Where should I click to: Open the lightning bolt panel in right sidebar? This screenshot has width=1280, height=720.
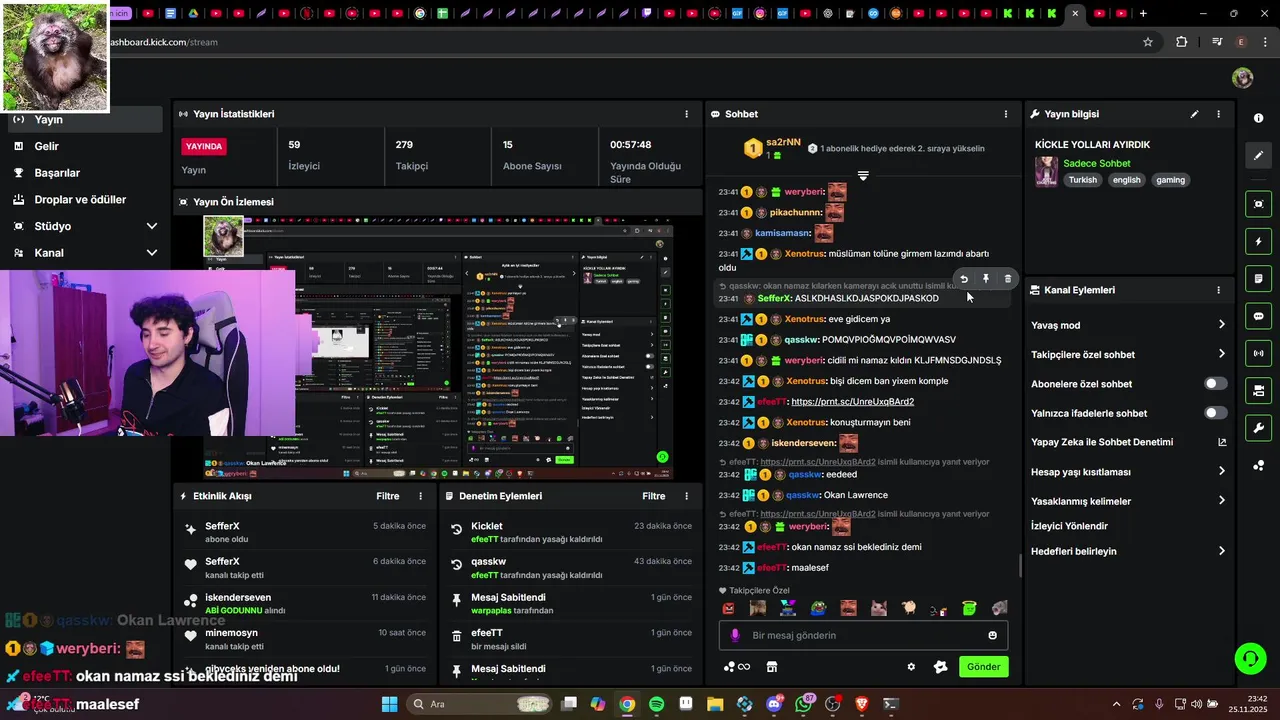1258,242
